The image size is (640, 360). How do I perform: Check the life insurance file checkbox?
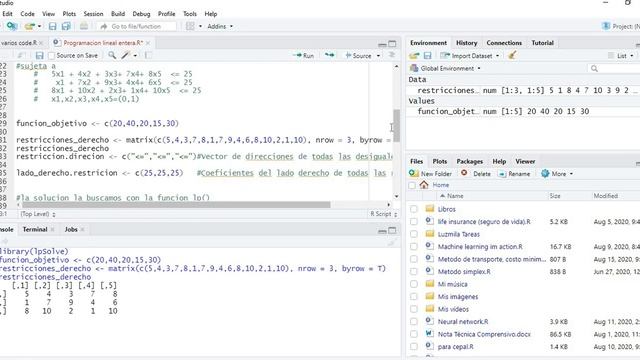point(414,222)
